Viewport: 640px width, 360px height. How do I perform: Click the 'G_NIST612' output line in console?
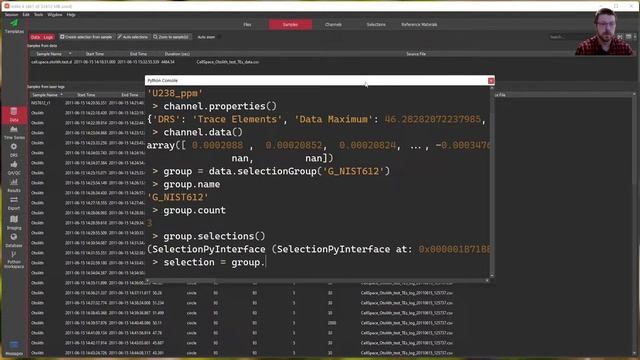tap(178, 197)
